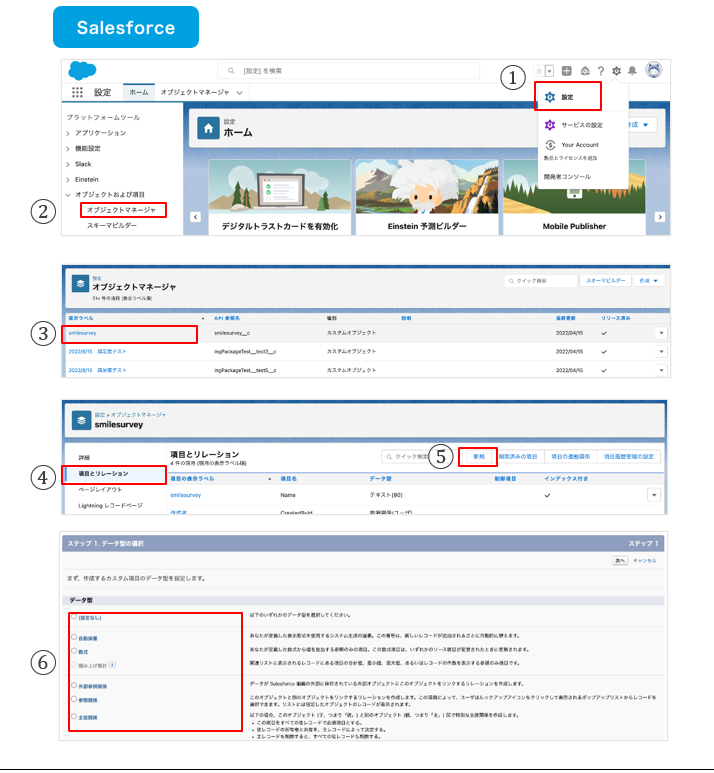This screenshot has height=773, width=714.
Task: Click into the [設定] を検索 search box
Action: 349,71
